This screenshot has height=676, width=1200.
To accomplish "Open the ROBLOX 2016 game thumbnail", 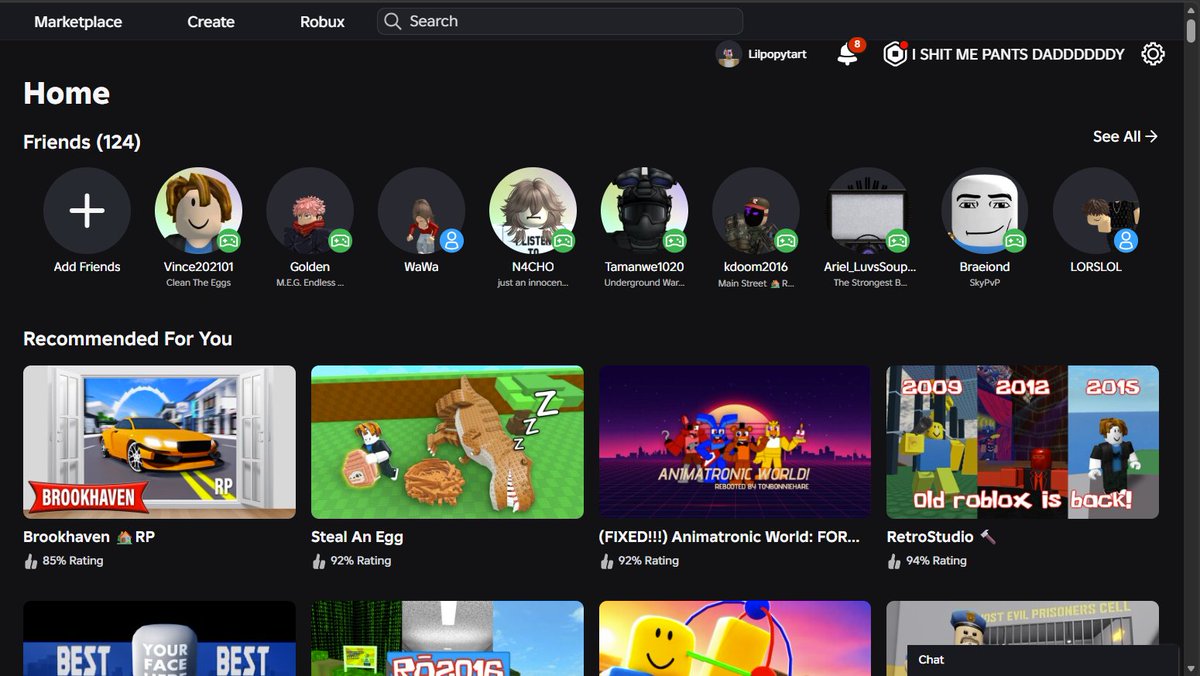I will coord(447,638).
